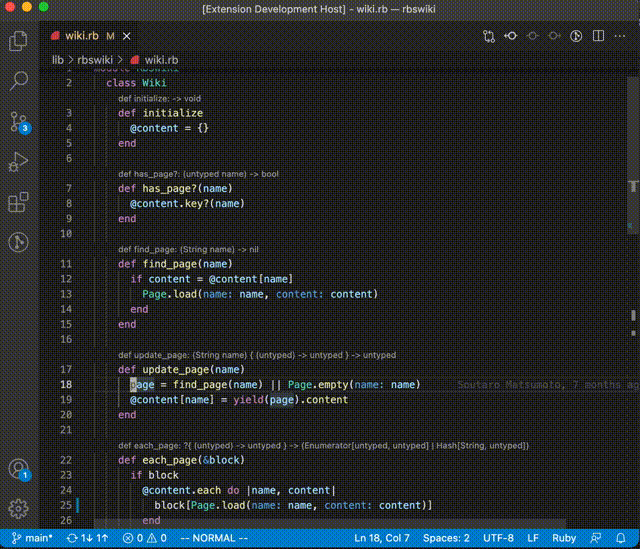
Task: Open the Git graph icon in activity bar
Action: (18, 242)
